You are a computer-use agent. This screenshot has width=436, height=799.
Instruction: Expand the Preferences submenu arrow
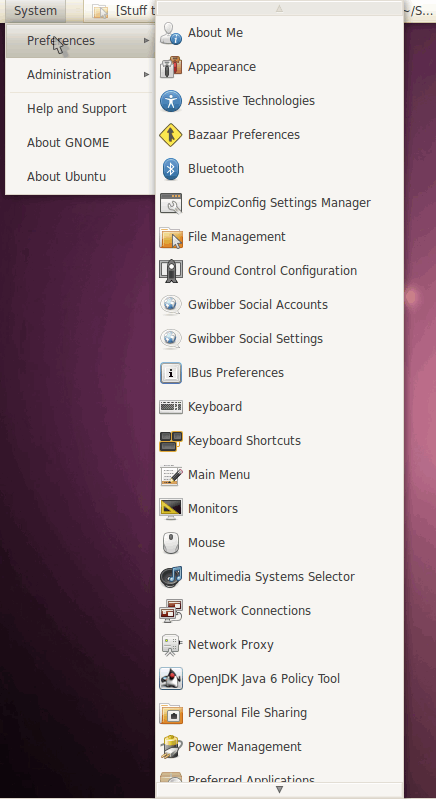147,41
